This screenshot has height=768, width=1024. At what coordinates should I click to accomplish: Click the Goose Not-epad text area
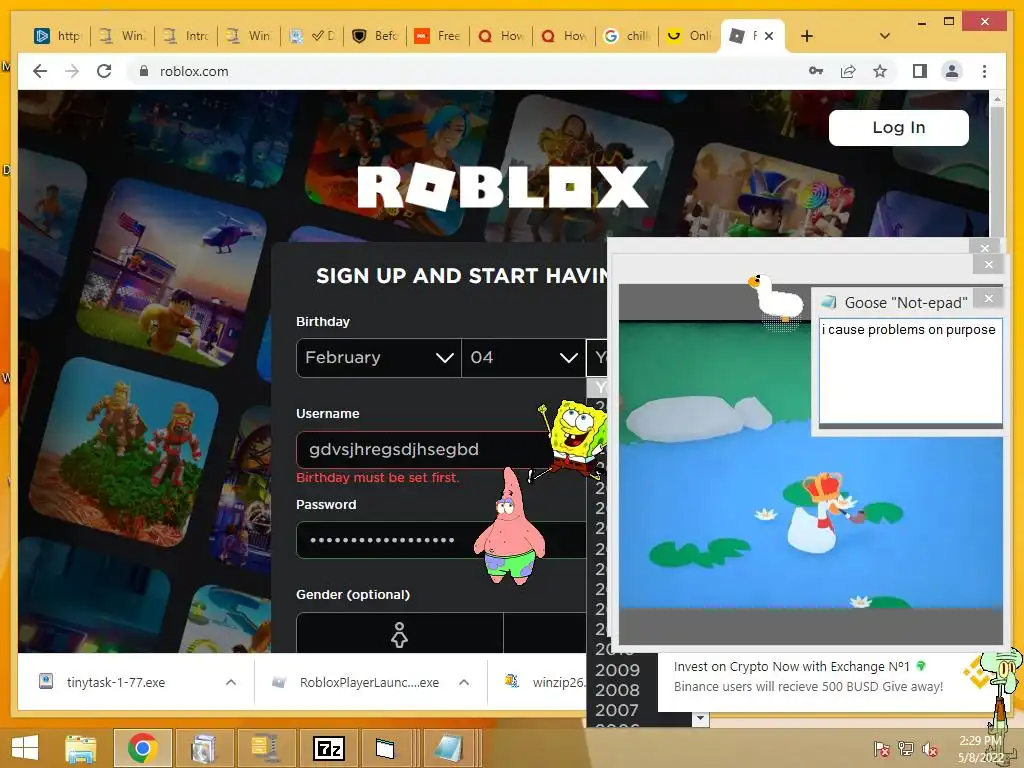910,372
